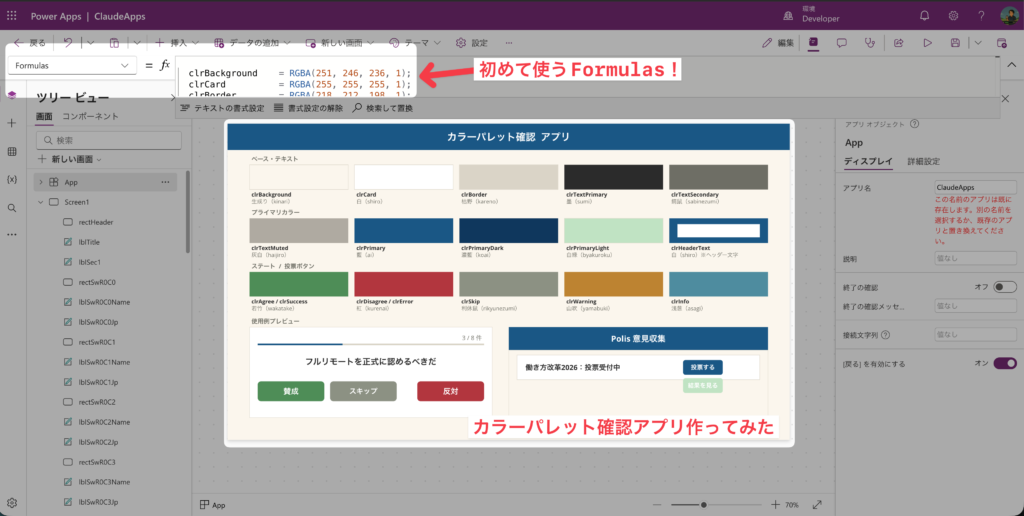Open notifications bell in the header
This screenshot has width=1024, height=516.
pyautogui.click(x=924, y=16)
